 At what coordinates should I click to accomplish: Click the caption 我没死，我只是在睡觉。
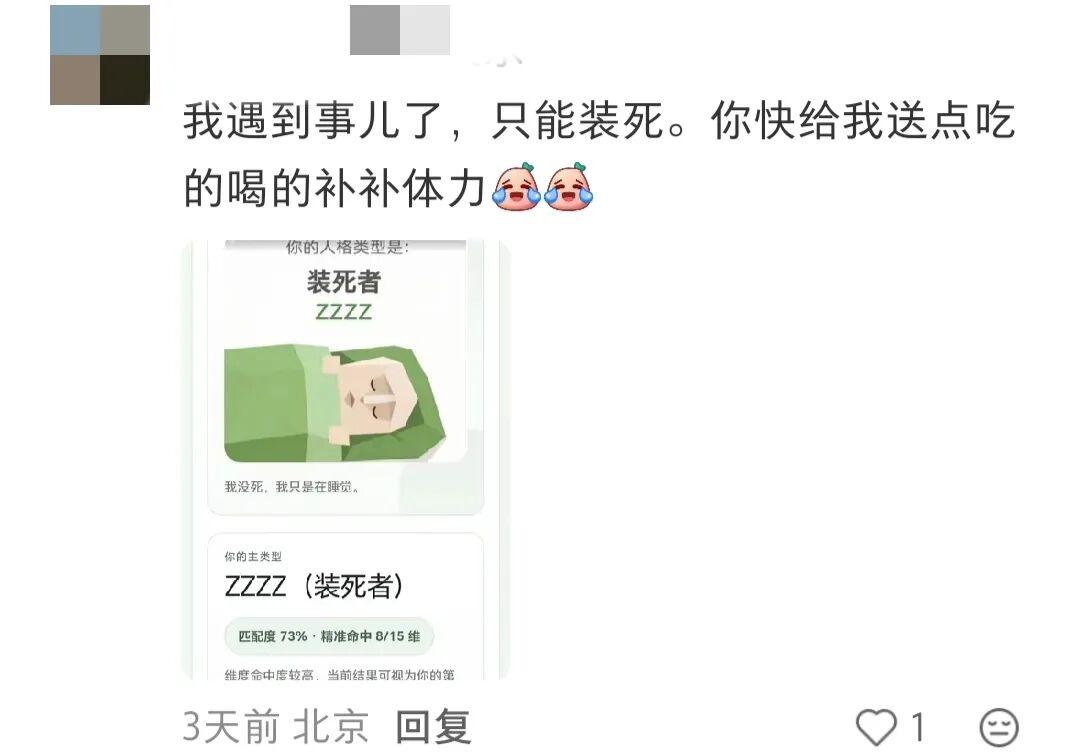click(292, 487)
